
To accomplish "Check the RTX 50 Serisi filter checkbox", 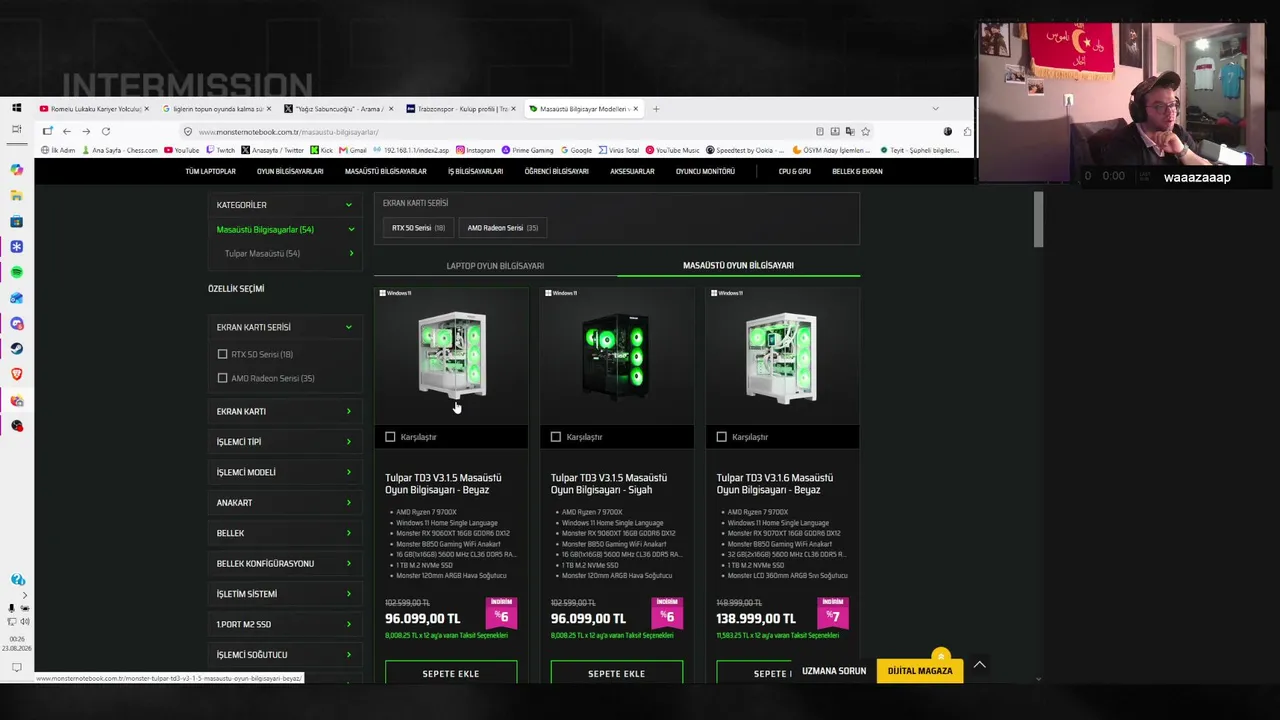I will point(222,354).
